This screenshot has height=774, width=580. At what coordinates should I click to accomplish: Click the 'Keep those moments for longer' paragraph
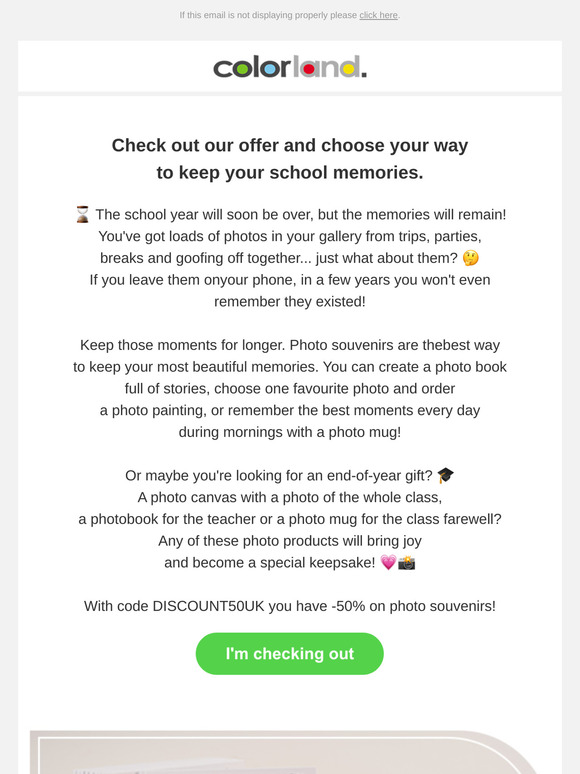pos(290,388)
